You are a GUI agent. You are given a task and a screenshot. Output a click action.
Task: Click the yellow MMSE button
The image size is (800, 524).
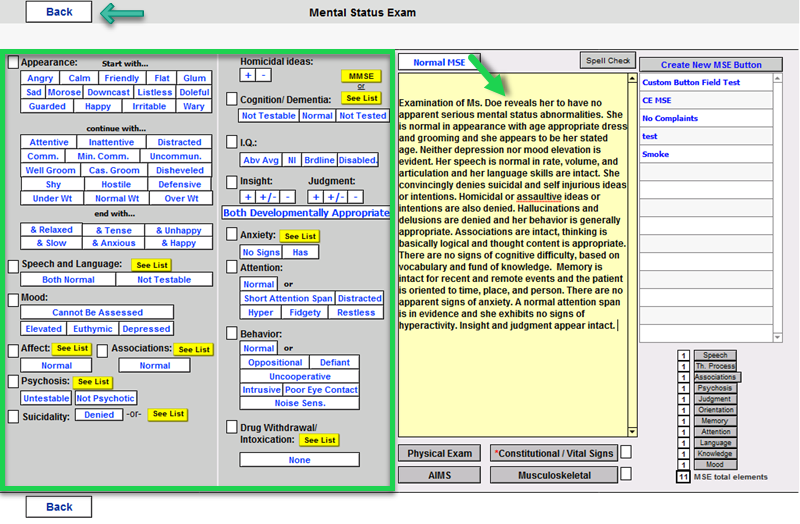pos(361,76)
